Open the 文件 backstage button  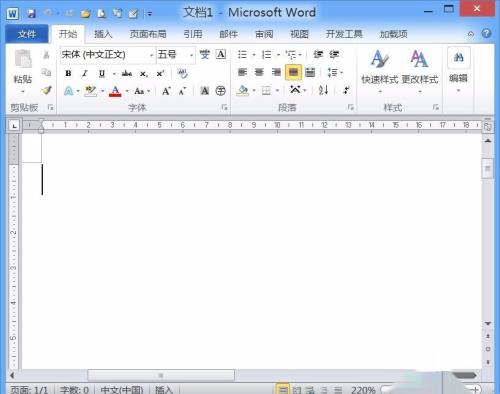[x=27, y=34]
